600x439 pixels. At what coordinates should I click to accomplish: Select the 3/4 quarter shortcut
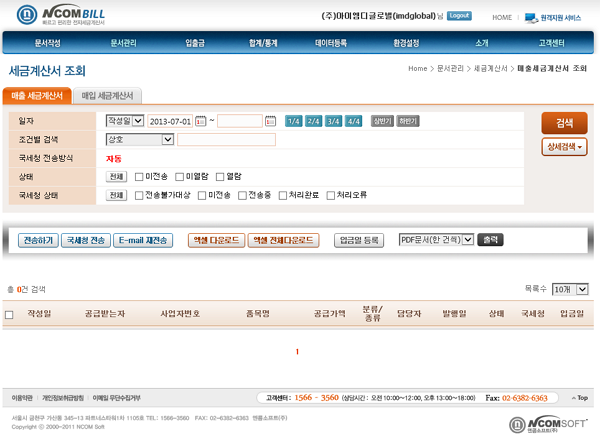coord(333,121)
